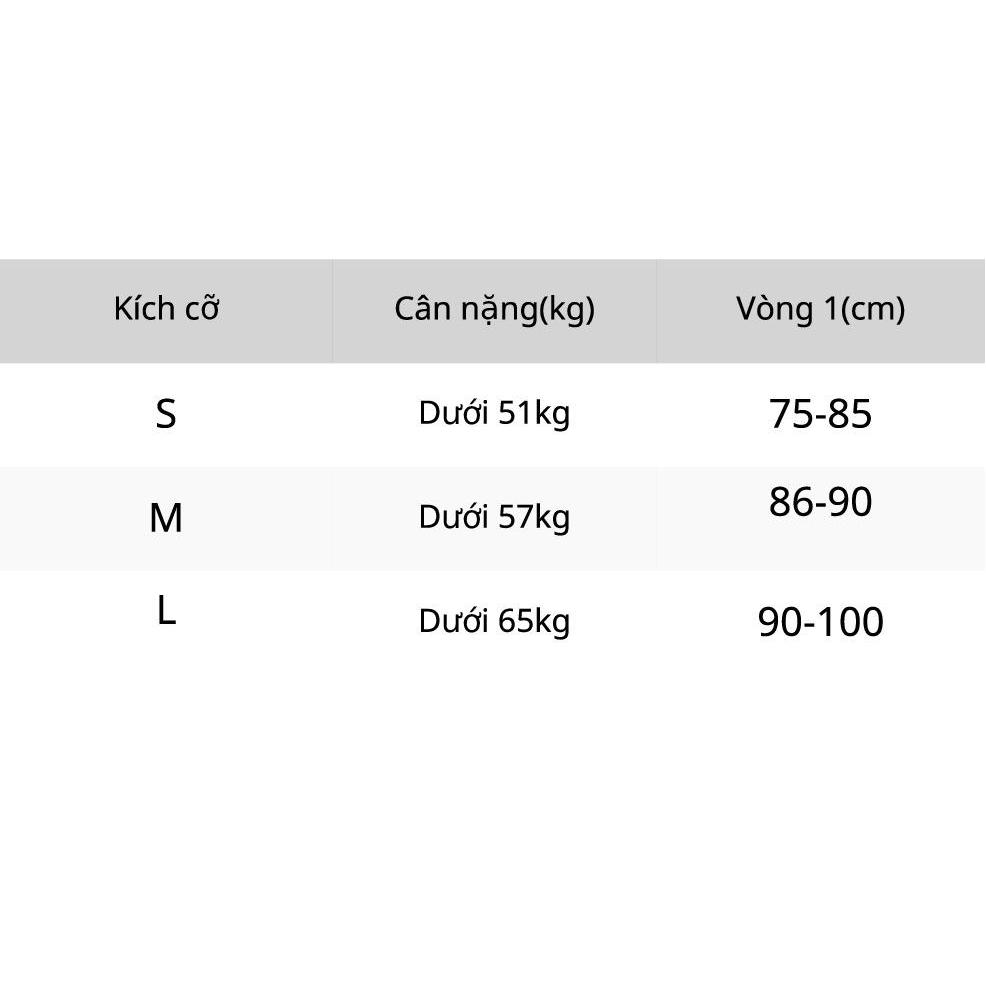The width and height of the screenshot is (986, 986).
Task: Click the size "M" cell
Action: (x=166, y=518)
